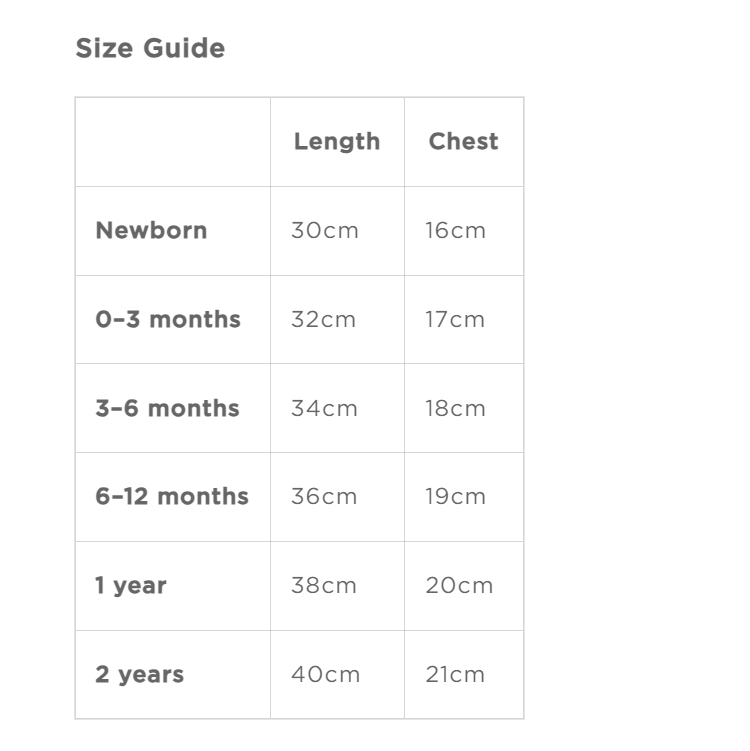
Task: Click the Newborn row label
Action: coord(151,230)
